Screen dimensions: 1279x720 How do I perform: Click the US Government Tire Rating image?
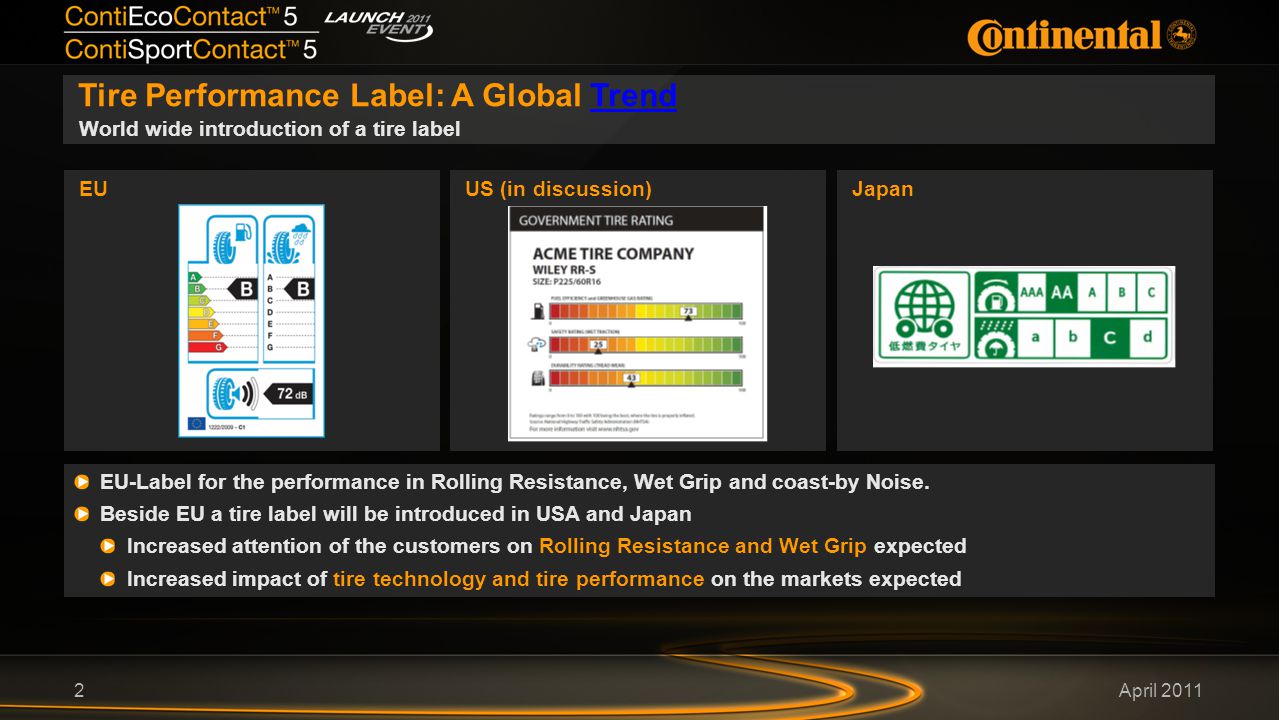pos(637,323)
